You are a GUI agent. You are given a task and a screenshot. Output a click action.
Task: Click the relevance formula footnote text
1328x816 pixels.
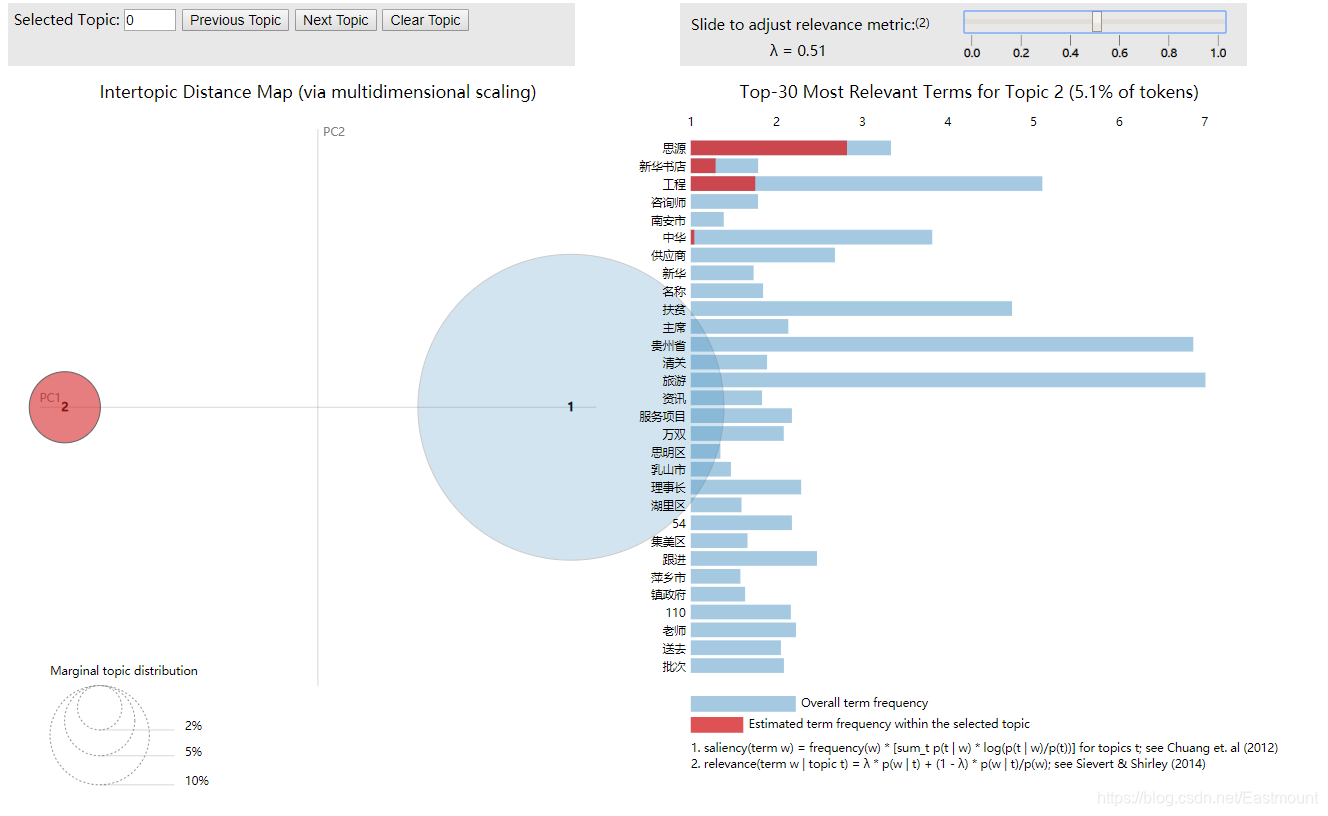pyautogui.click(x=948, y=764)
